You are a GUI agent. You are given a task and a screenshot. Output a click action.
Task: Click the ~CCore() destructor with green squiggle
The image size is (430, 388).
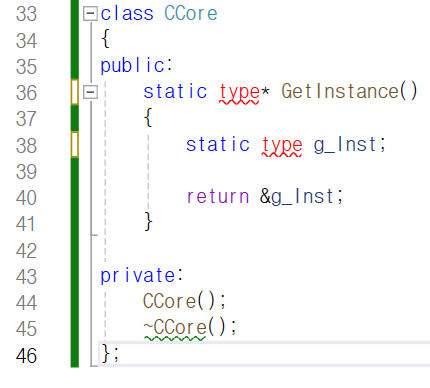pos(190,328)
